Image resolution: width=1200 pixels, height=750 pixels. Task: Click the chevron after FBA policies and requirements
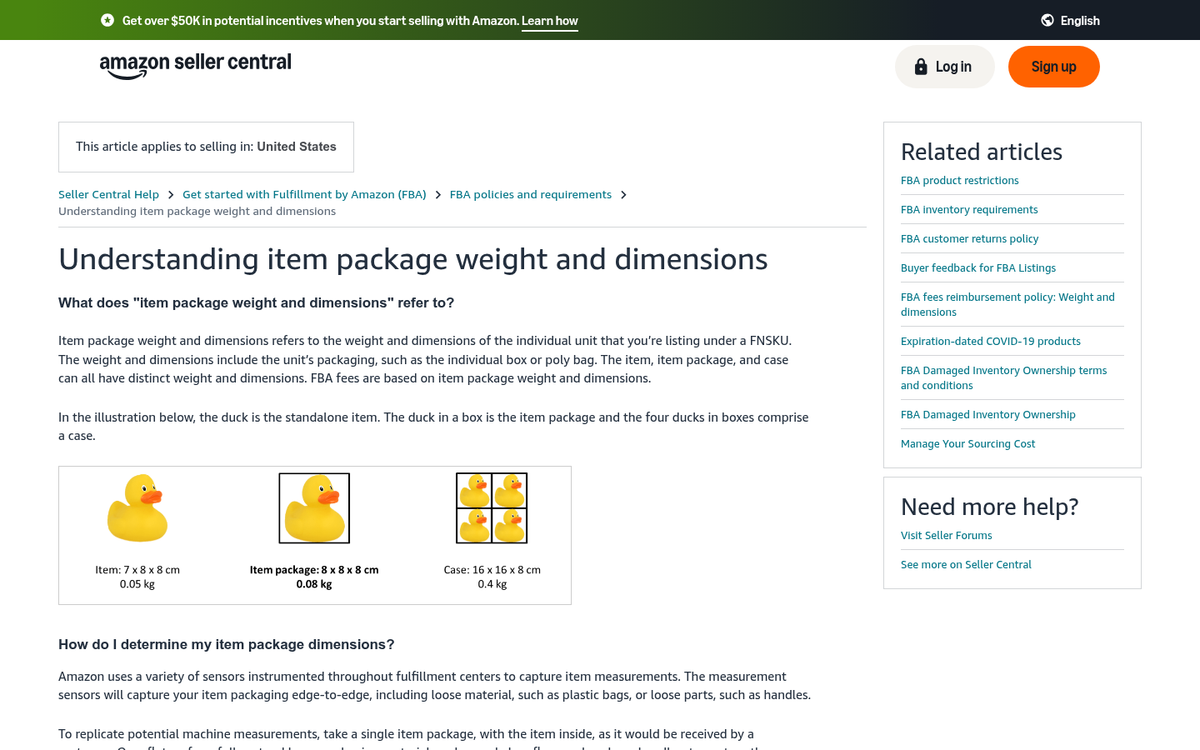(x=623, y=194)
